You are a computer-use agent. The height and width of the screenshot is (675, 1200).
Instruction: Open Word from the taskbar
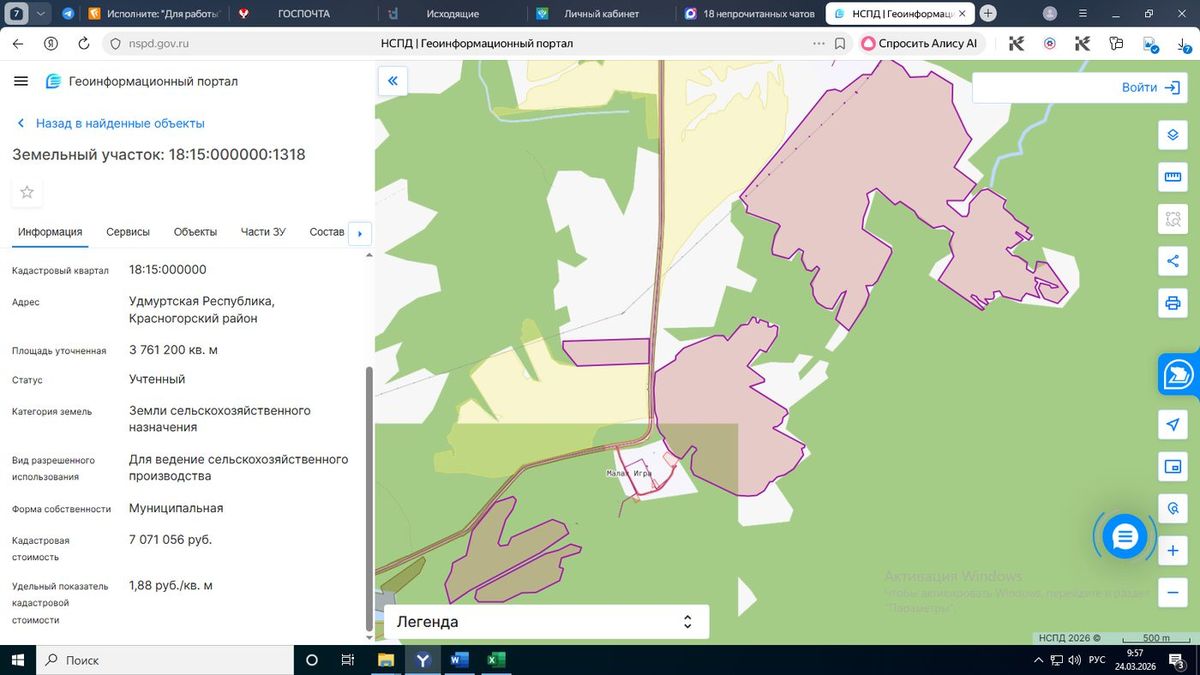click(460, 660)
